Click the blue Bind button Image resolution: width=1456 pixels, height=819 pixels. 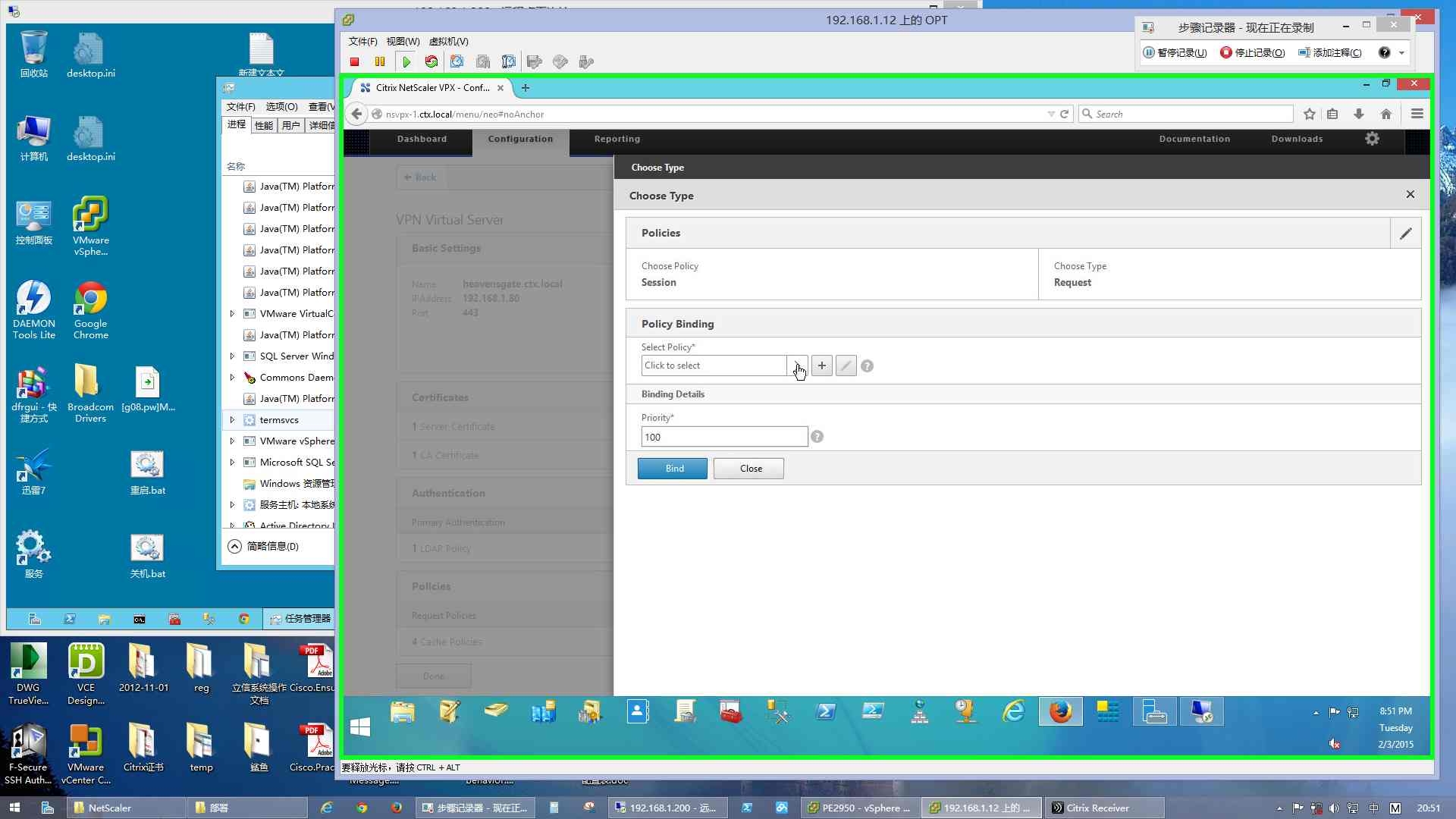(673, 469)
